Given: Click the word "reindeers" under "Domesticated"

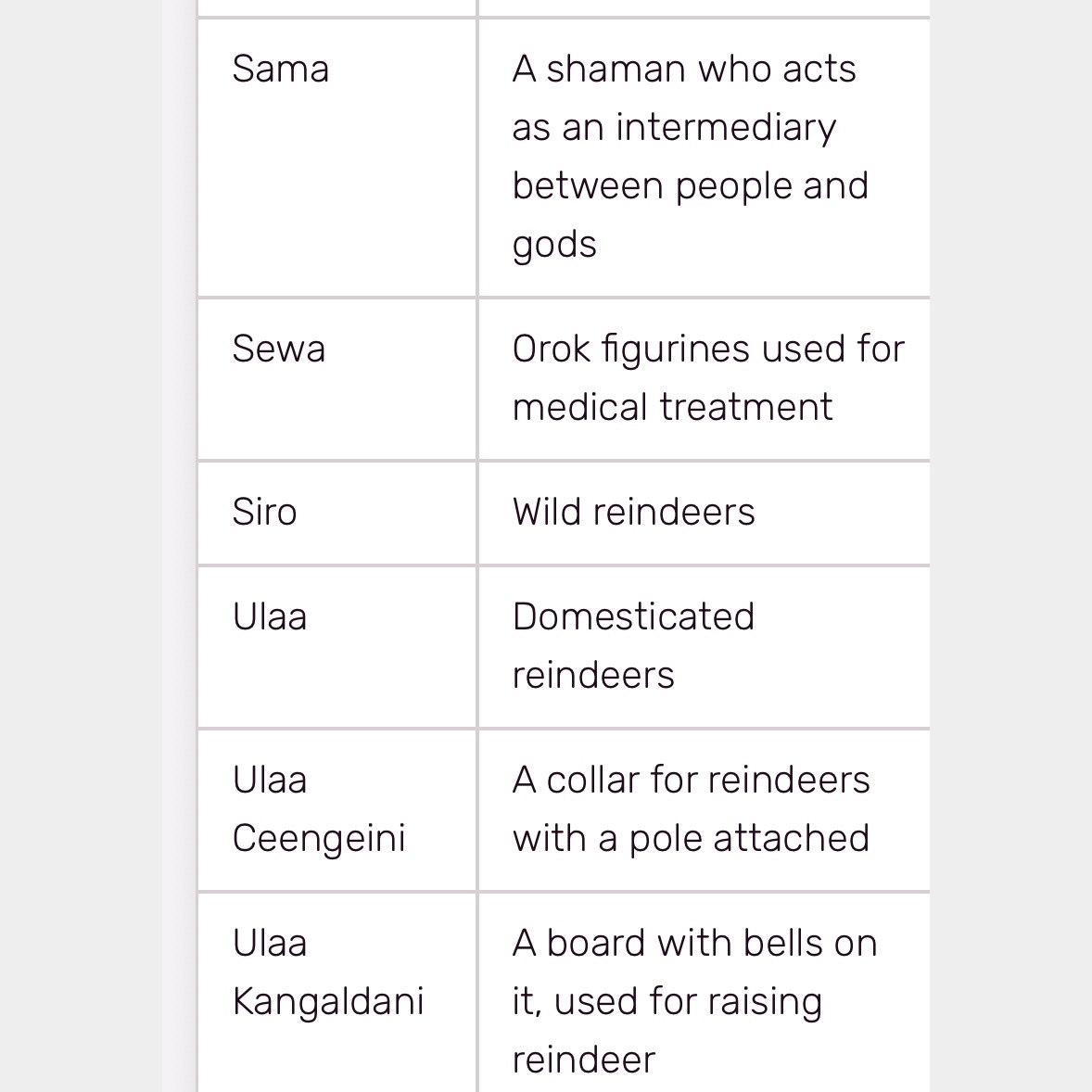Looking at the screenshot, I should [593, 676].
